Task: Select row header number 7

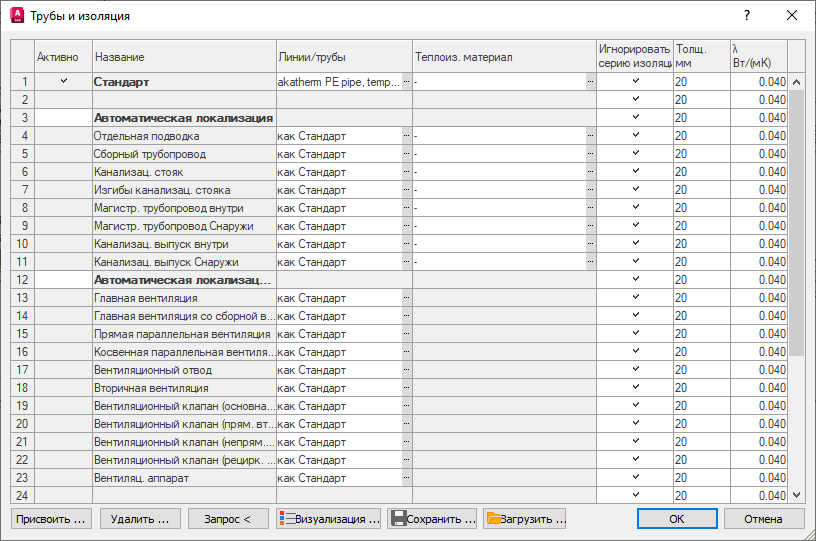Action: pos(22,190)
